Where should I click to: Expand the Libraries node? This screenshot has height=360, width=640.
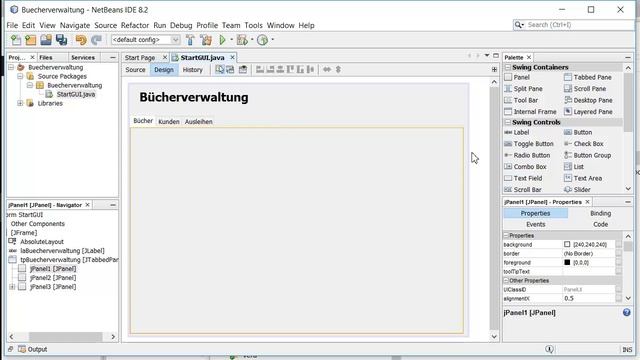point(20,103)
